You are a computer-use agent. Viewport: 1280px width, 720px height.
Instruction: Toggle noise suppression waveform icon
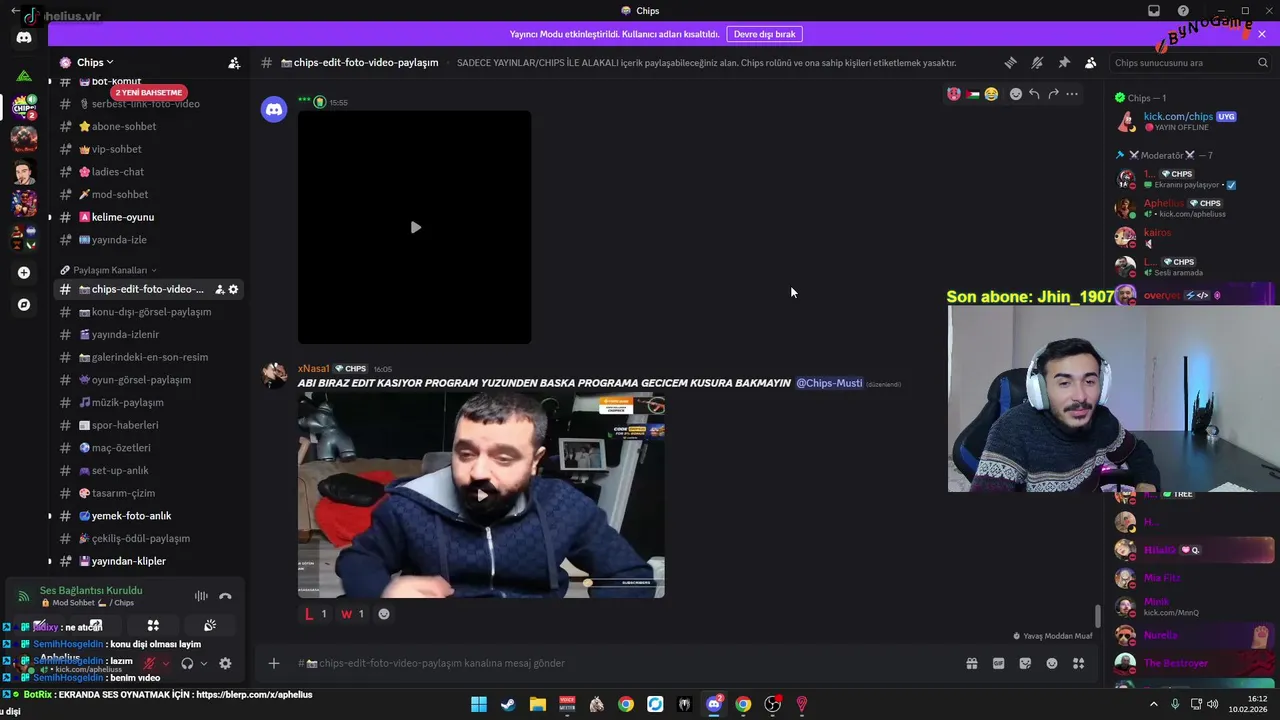(201, 596)
